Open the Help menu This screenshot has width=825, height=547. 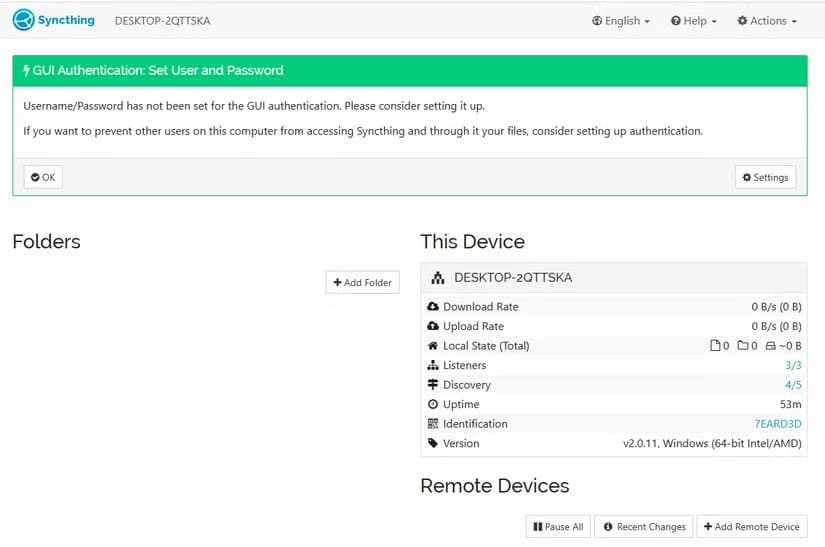click(694, 21)
